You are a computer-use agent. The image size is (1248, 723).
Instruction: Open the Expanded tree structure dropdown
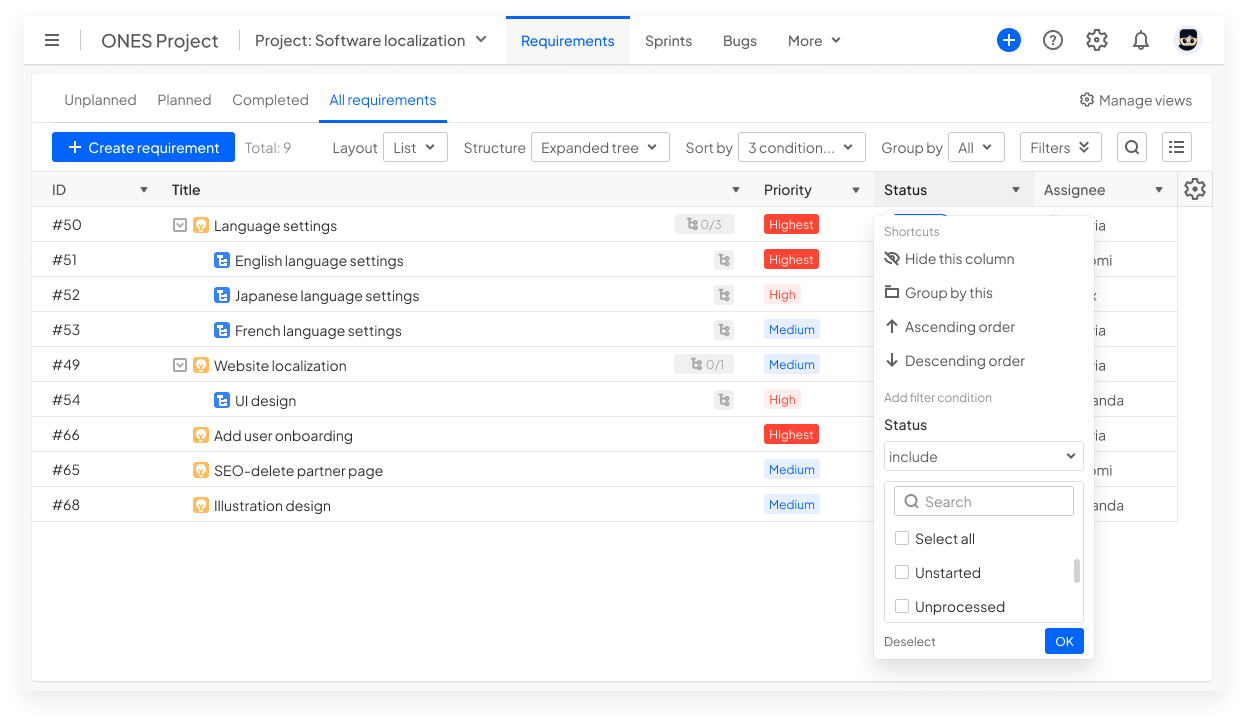tap(600, 147)
